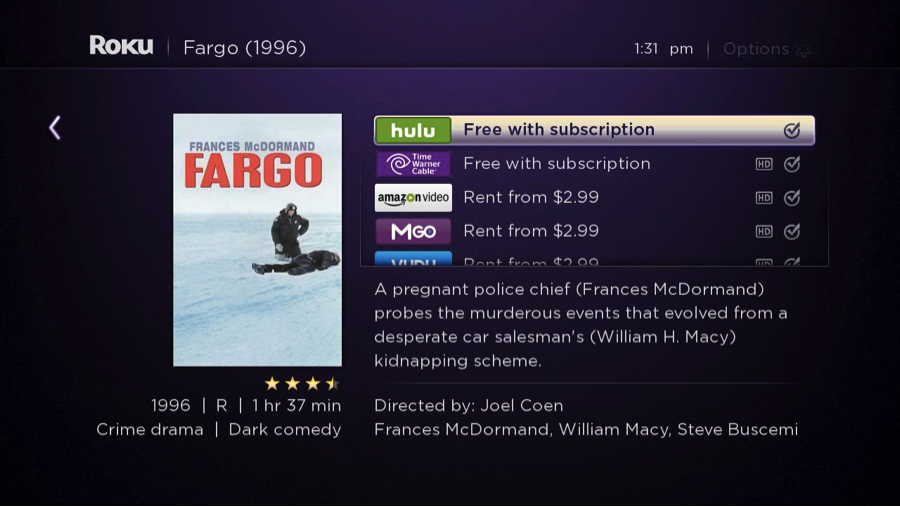Image resolution: width=900 pixels, height=507 pixels.
Task: Click the Options asterisk icon
Action: 804,49
